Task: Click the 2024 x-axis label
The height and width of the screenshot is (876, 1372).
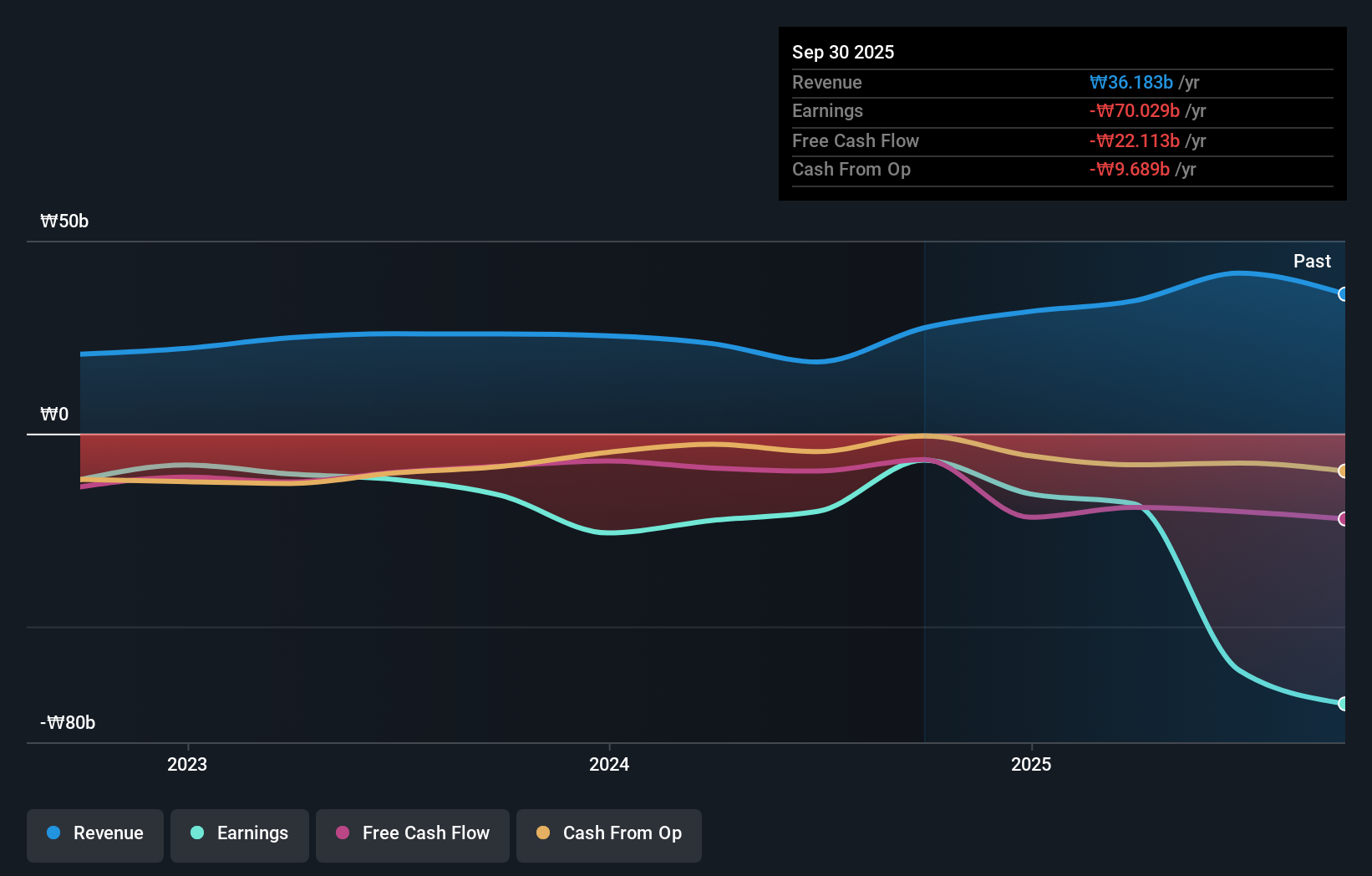Action: 609,764
